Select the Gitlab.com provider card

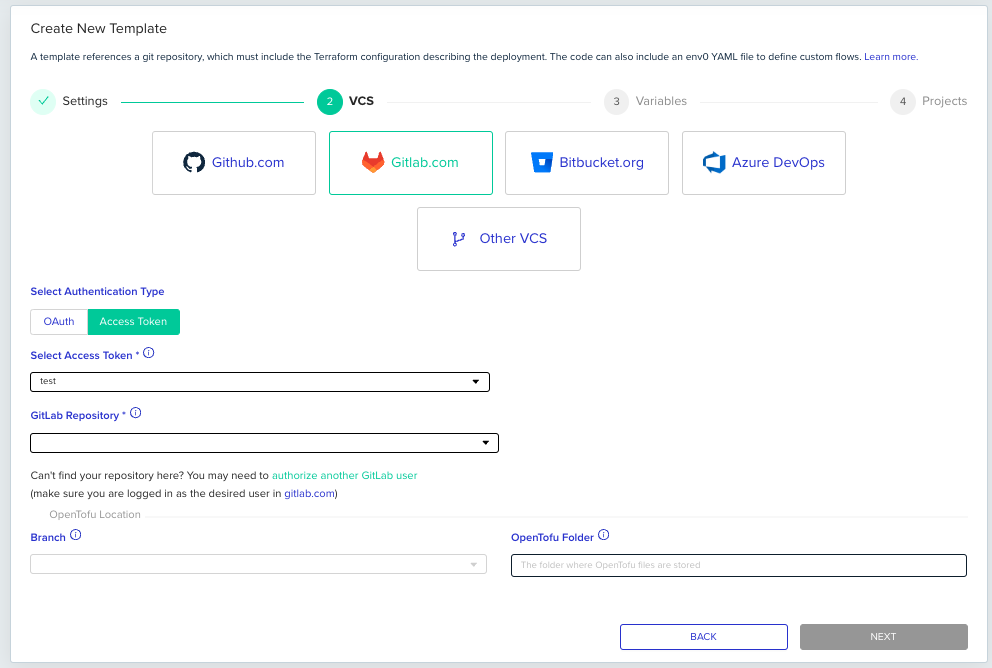click(411, 163)
